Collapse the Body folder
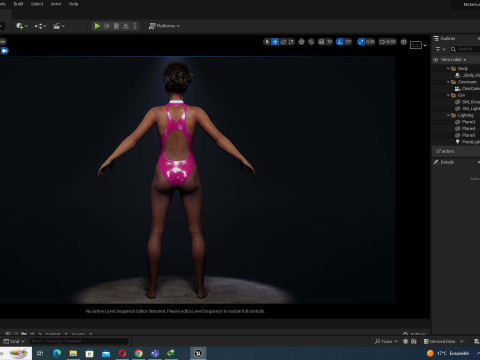Viewport: 480px width, 360px height. coord(448,69)
